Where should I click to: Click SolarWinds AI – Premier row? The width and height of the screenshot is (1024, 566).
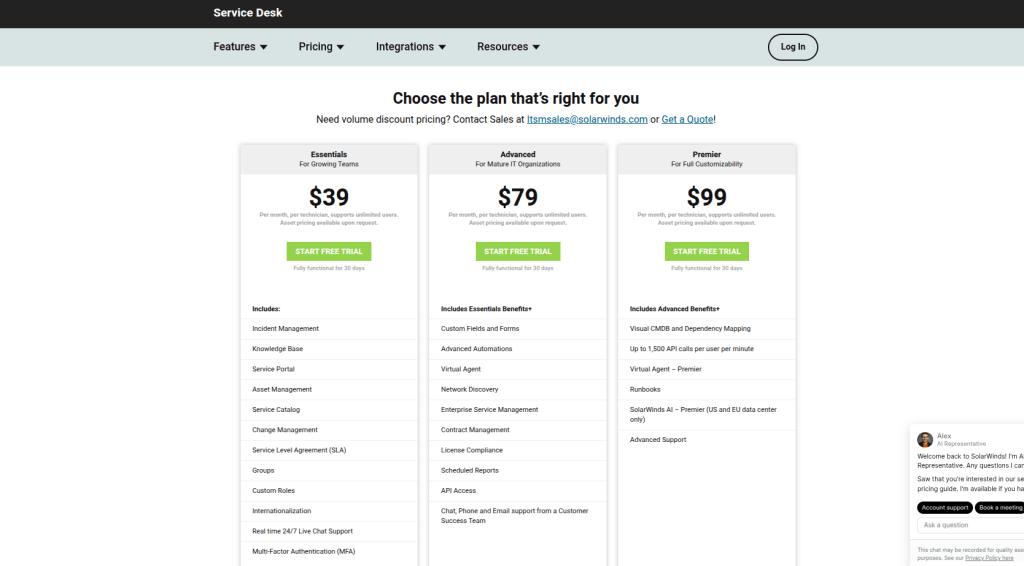707,415
